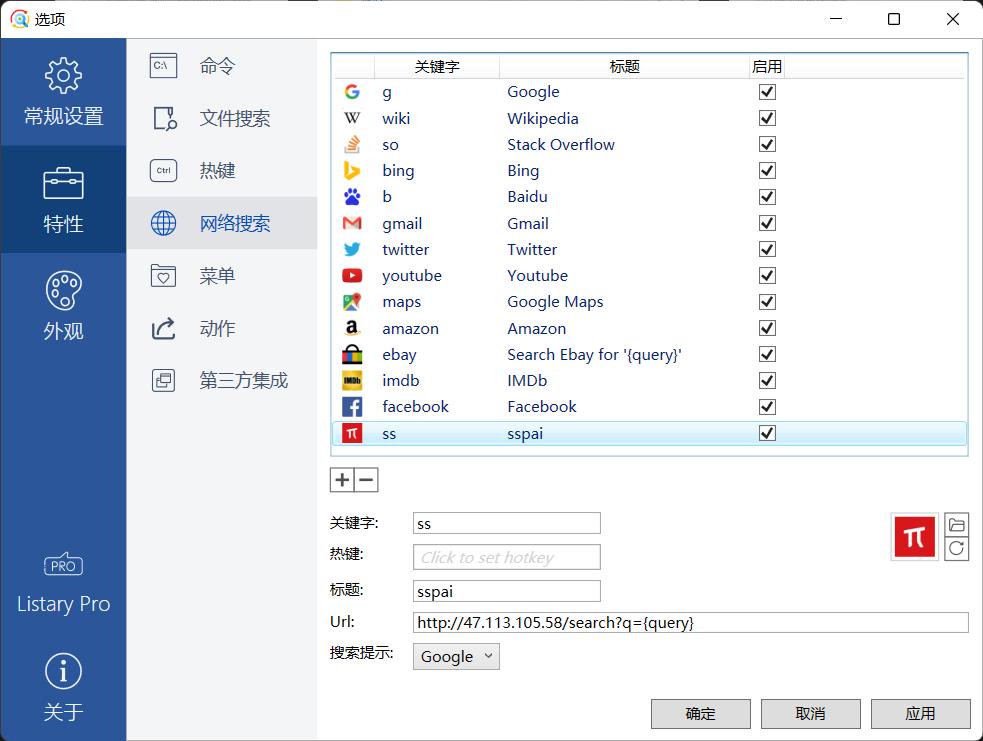Disable the Stack Overflow checkbox

[767, 145]
